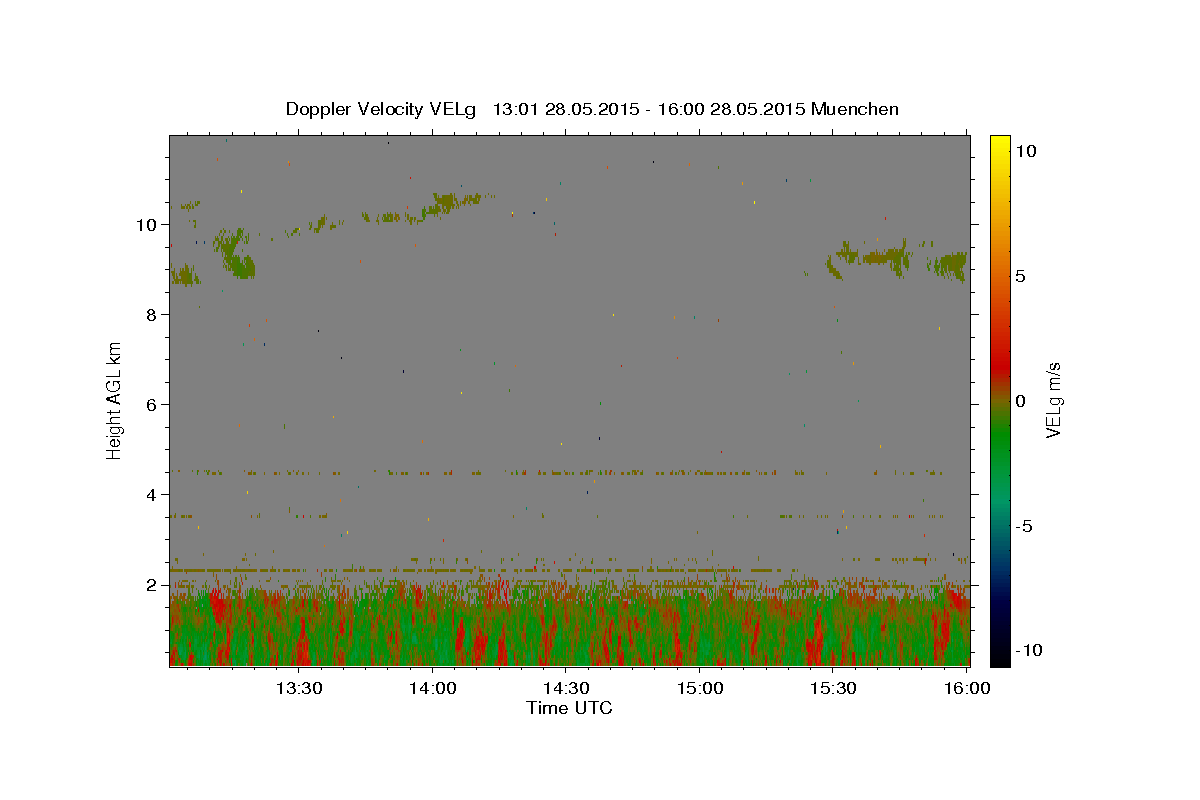Click the colorbar tick value 5

tap(1020, 276)
